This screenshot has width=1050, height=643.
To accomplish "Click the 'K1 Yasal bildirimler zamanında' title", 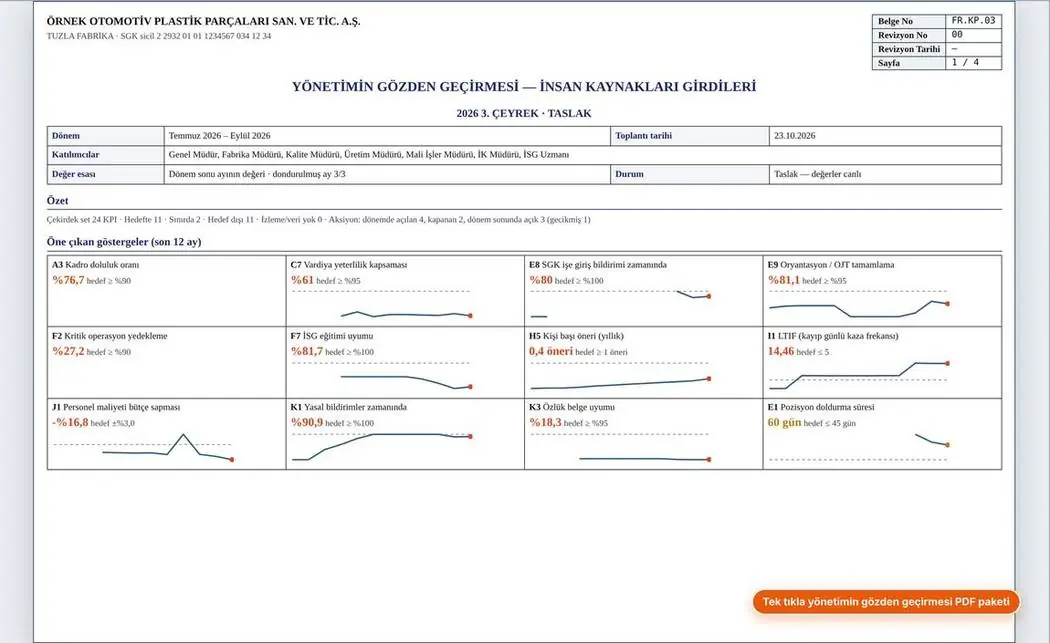I will (349, 407).
